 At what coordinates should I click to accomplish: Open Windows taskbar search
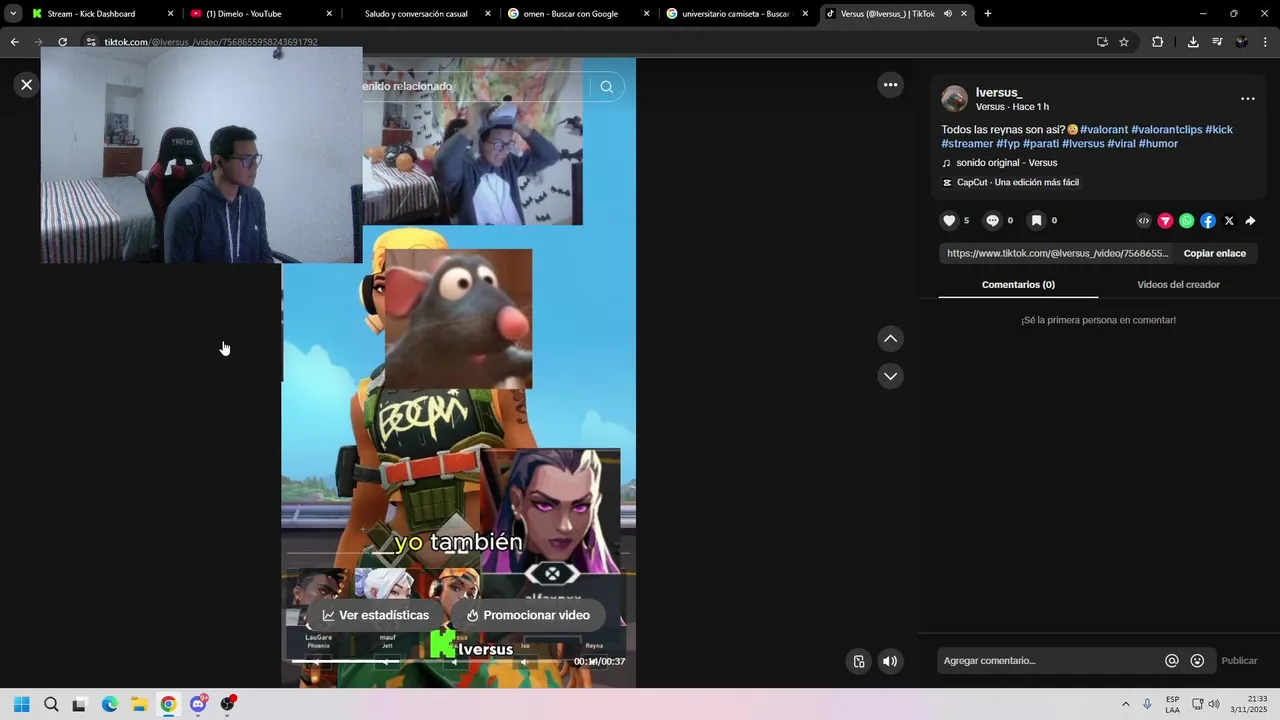pyautogui.click(x=51, y=704)
